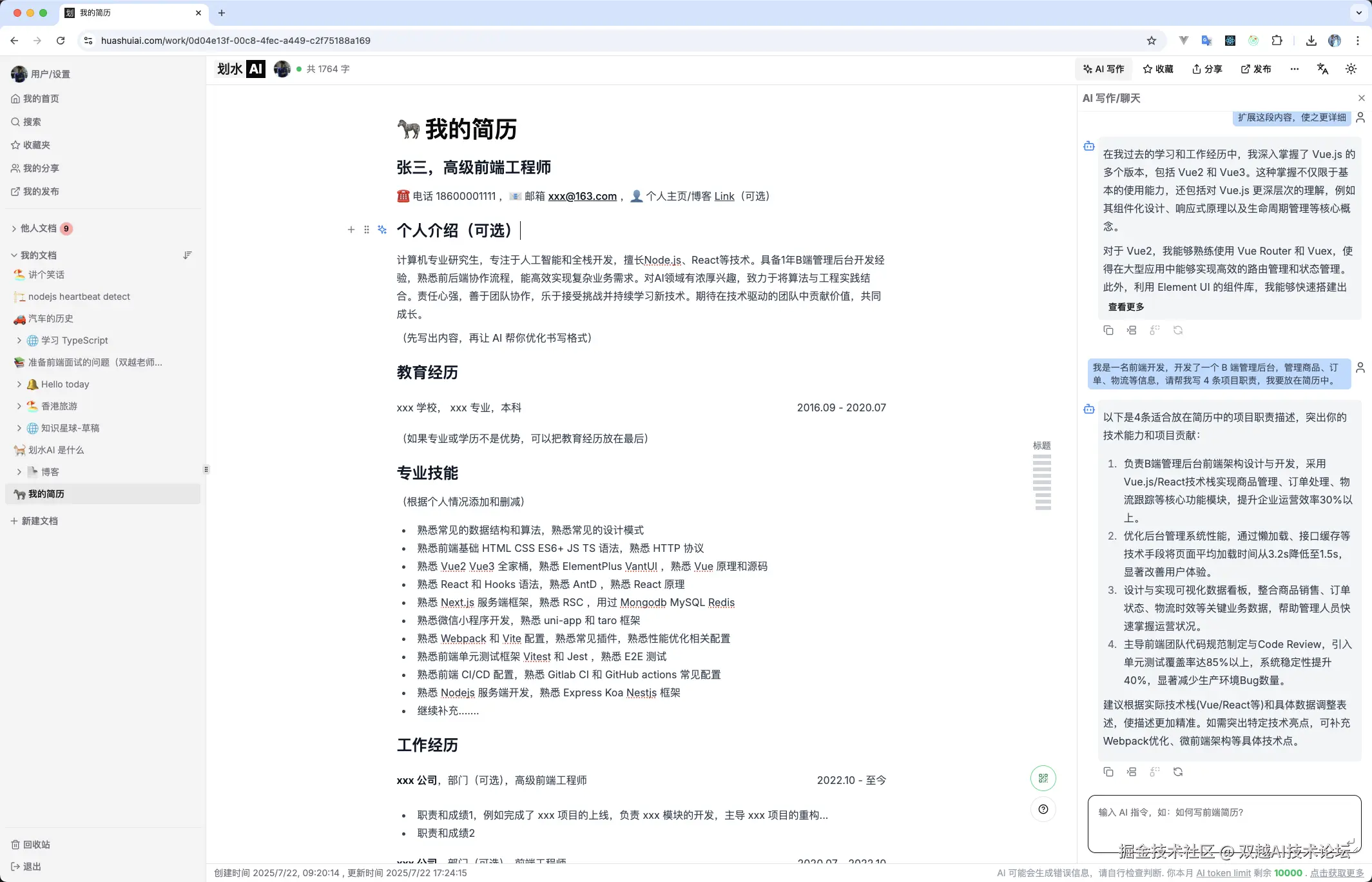Switch theme with the sun icon

click(1351, 69)
